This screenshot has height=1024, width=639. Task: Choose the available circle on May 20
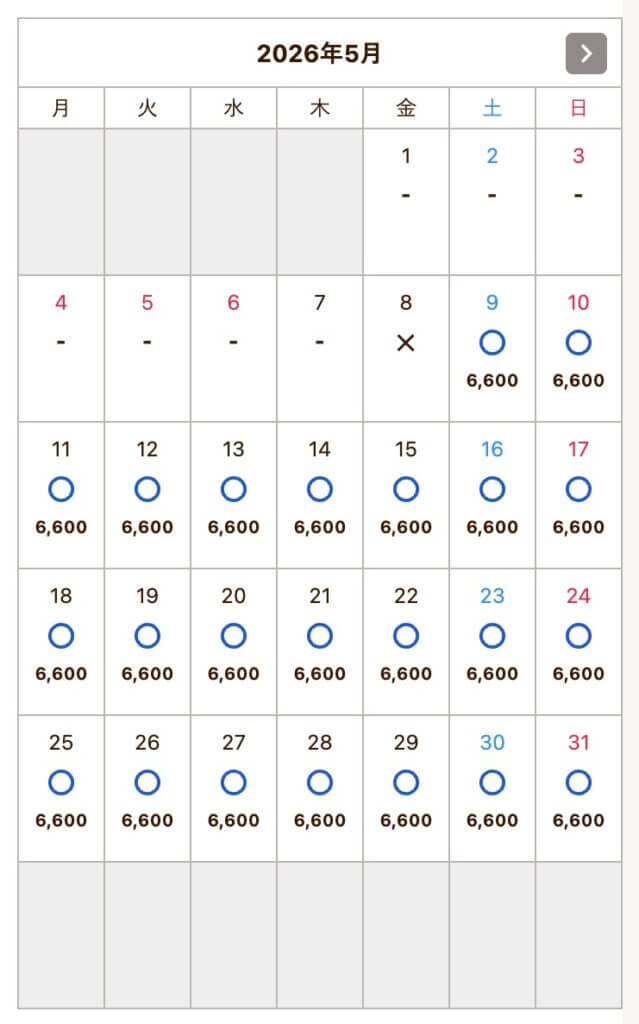click(233, 636)
